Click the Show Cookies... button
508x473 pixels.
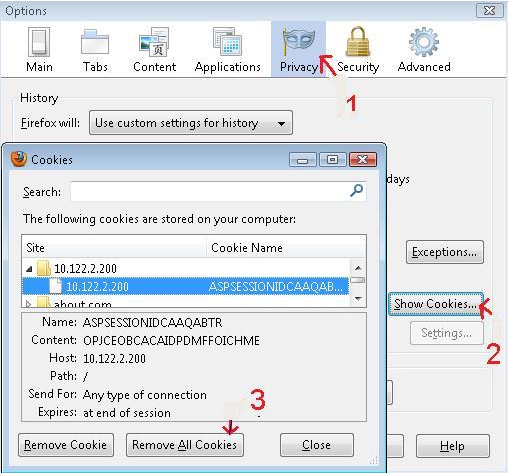coord(435,304)
